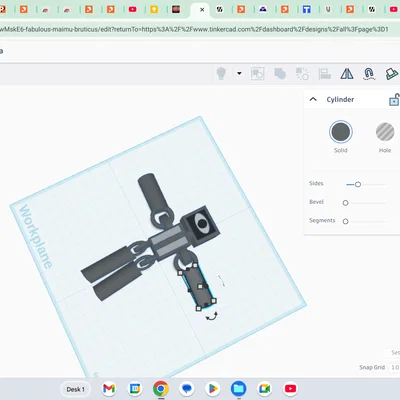The image size is (400, 400).
Task: Switch to the dark red icon tab
Action: (176, 9)
